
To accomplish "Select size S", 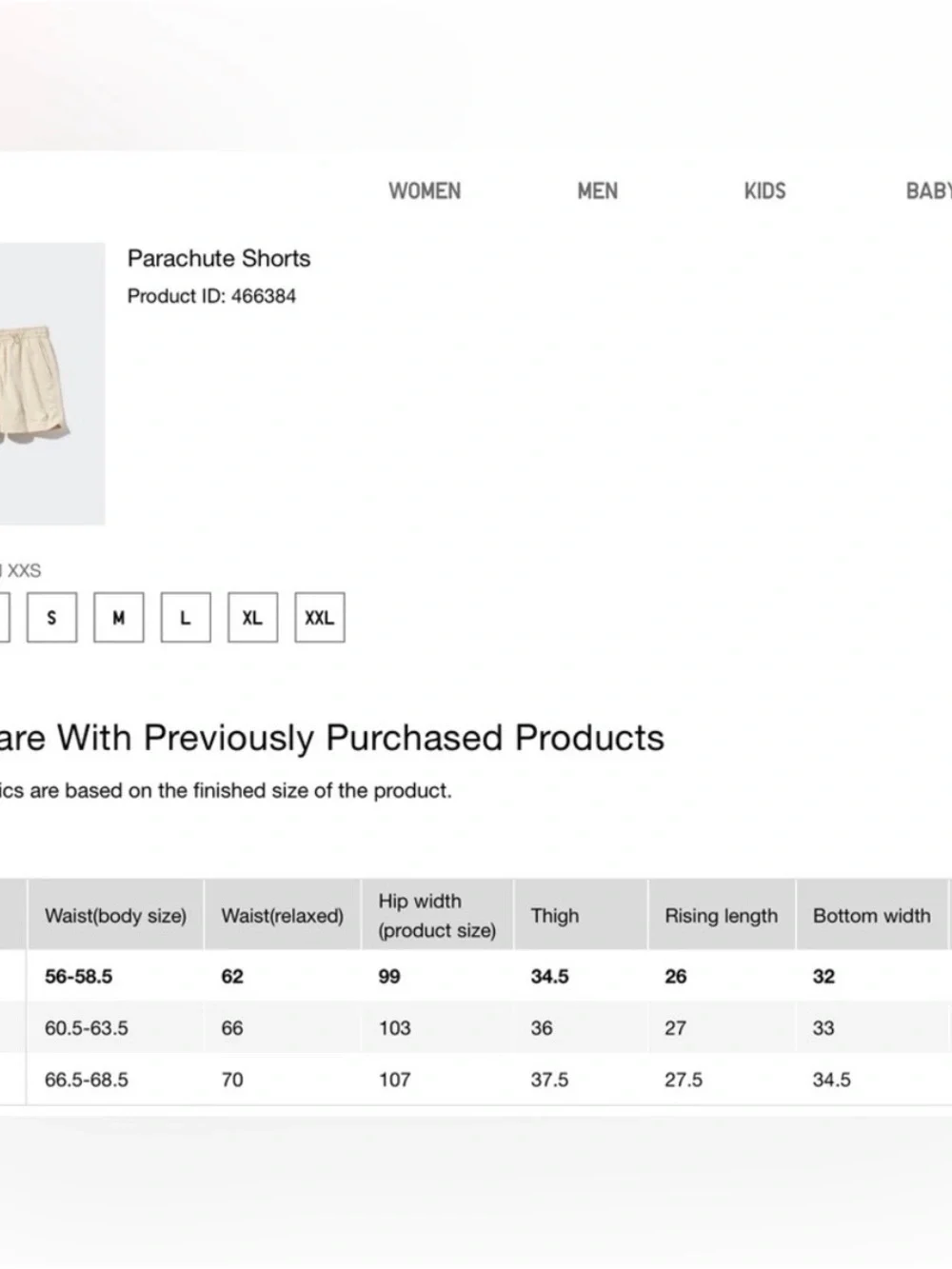I will click(x=51, y=618).
